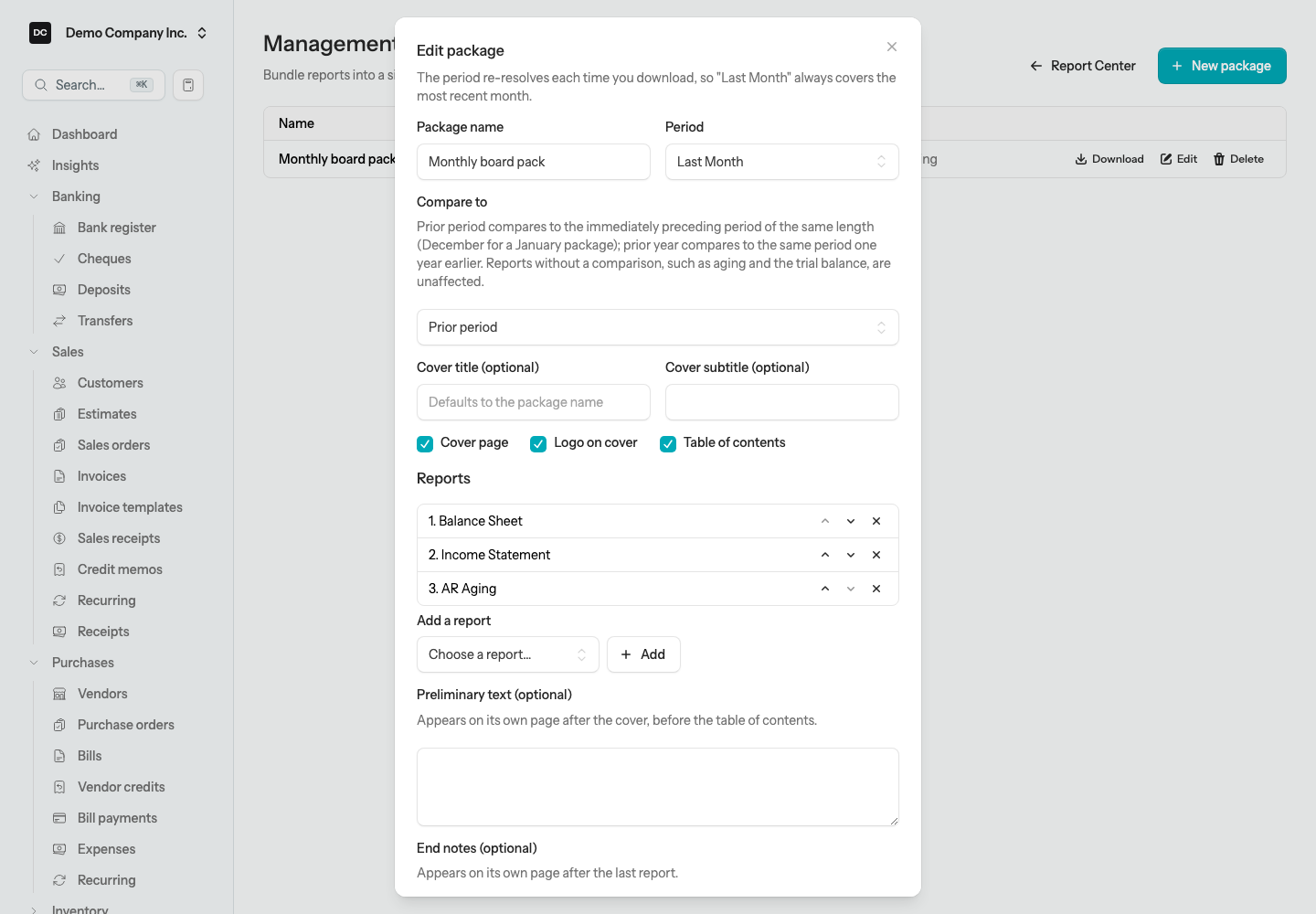Screen dimensions: 1316x914
Task: Open the calculator icon beside search
Action: tap(188, 85)
